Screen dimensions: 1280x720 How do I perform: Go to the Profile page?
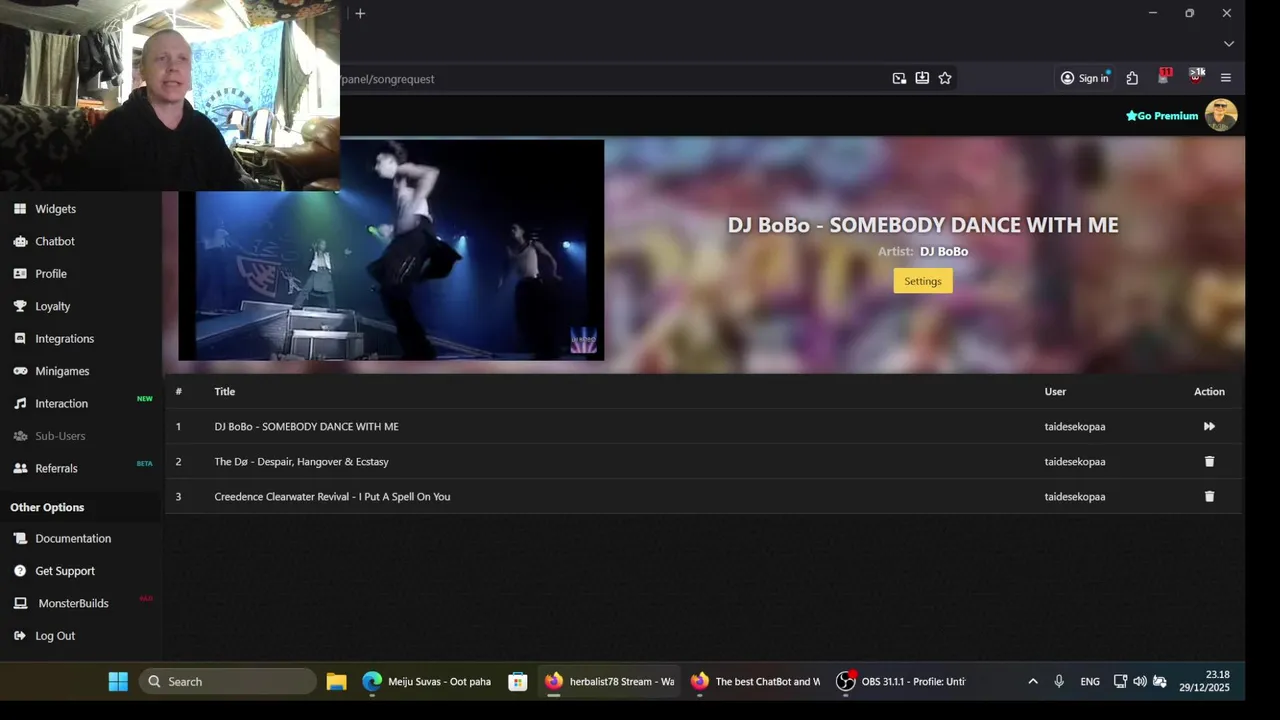click(x=51, y=274)
